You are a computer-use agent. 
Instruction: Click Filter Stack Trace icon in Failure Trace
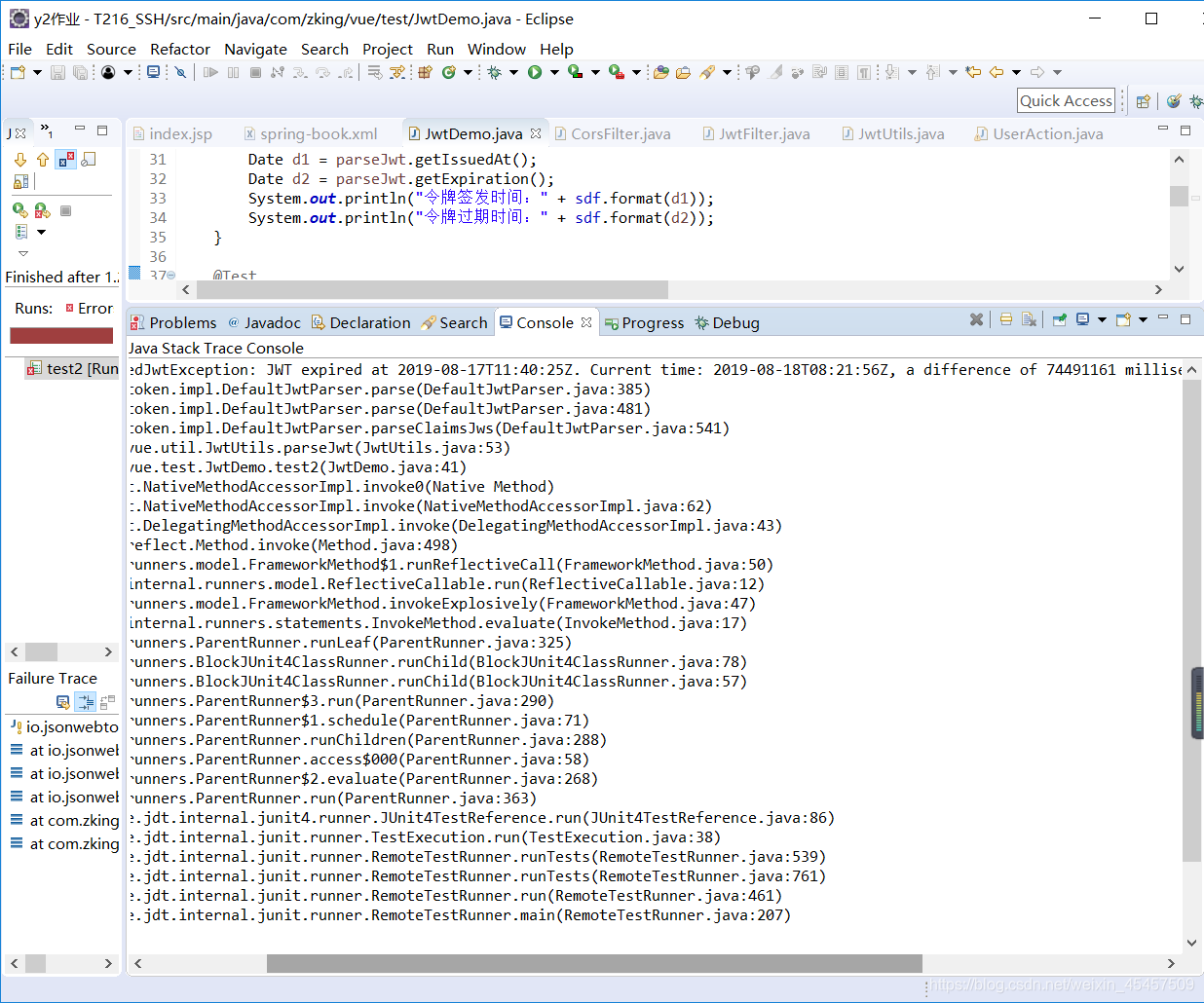(86, 701)
